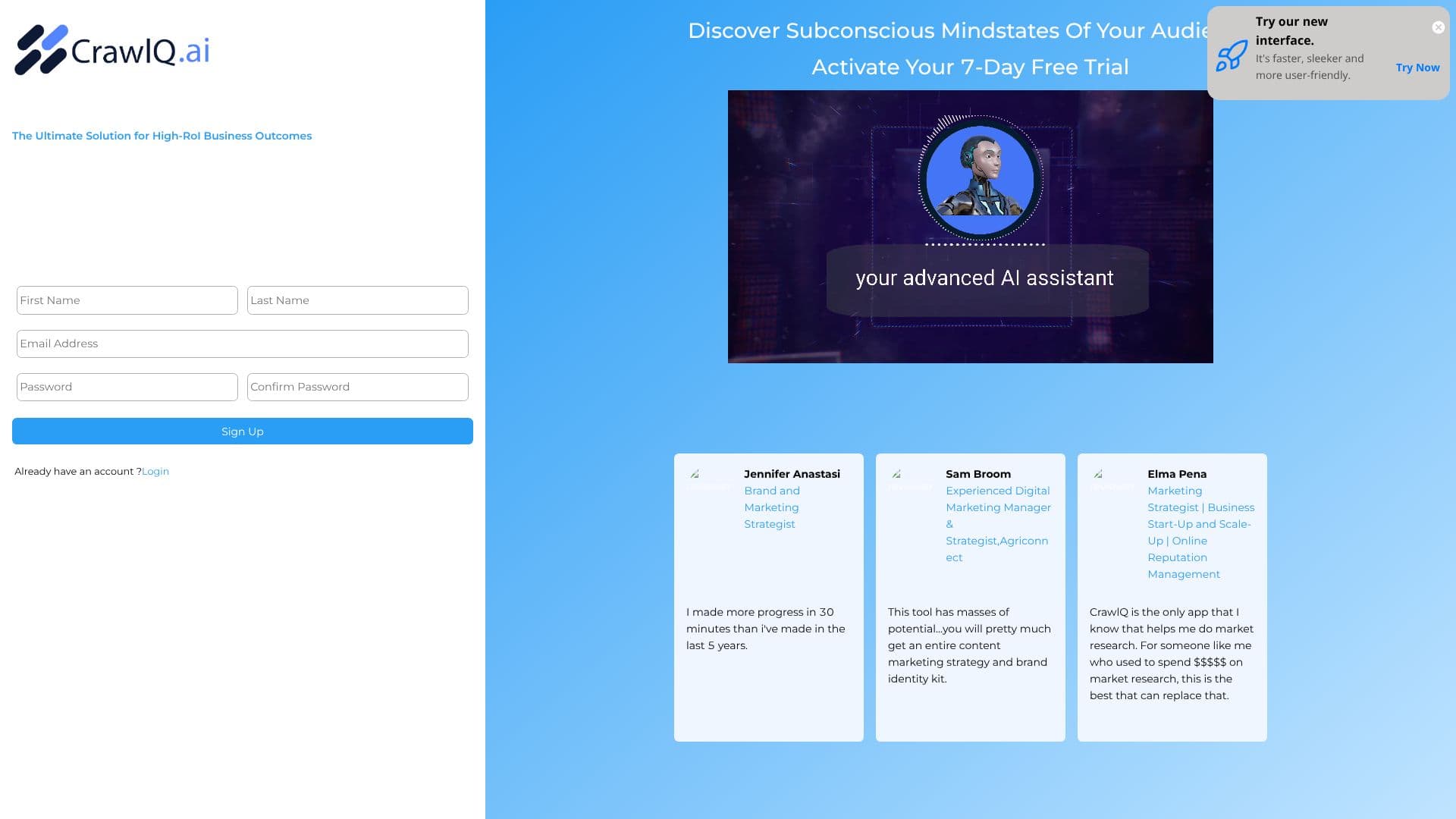
Task: Click Jennifer Anastasi's broken avatar image
Action: click(x=708, y=481)
